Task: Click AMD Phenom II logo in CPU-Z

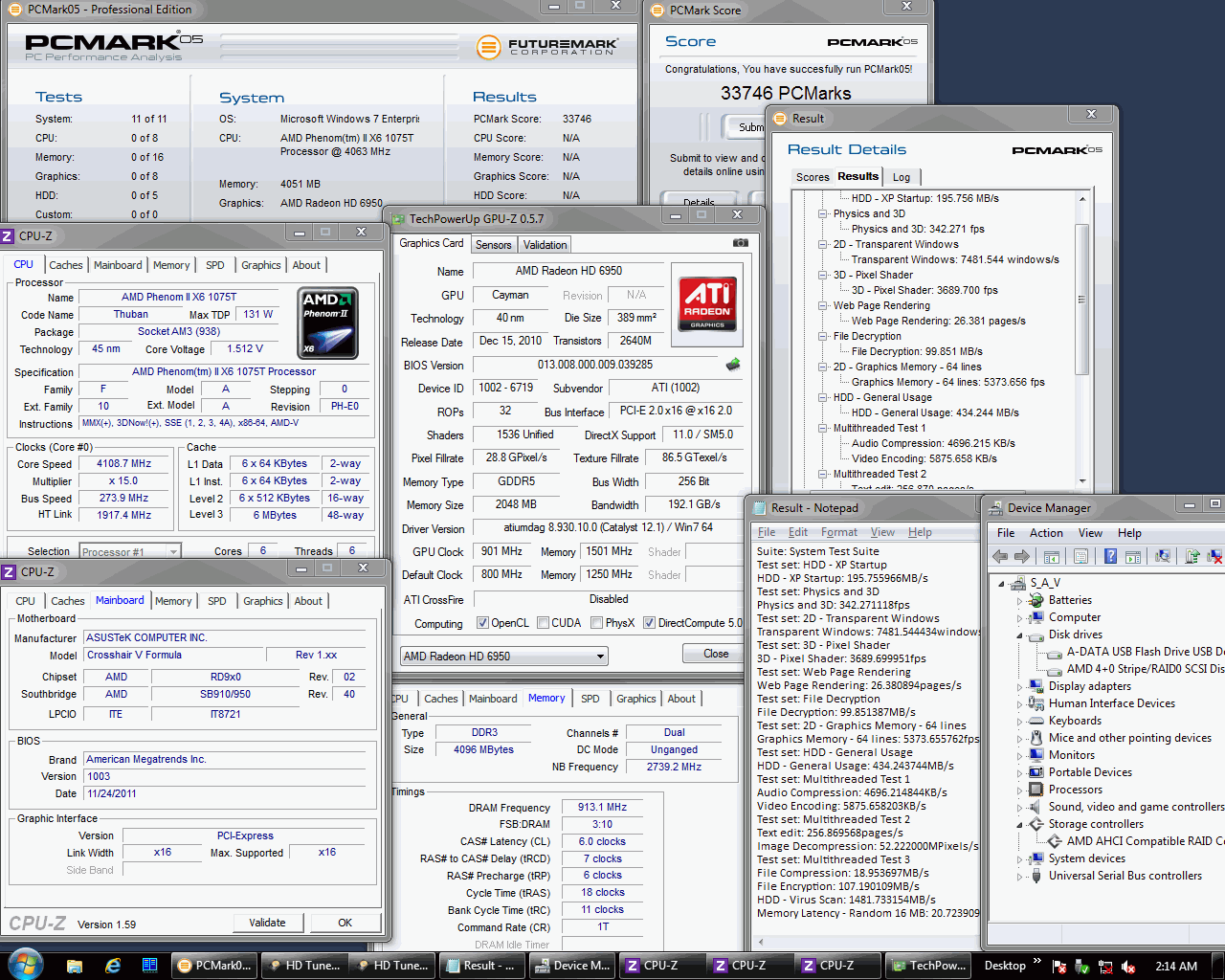Action: pos(328,323)
